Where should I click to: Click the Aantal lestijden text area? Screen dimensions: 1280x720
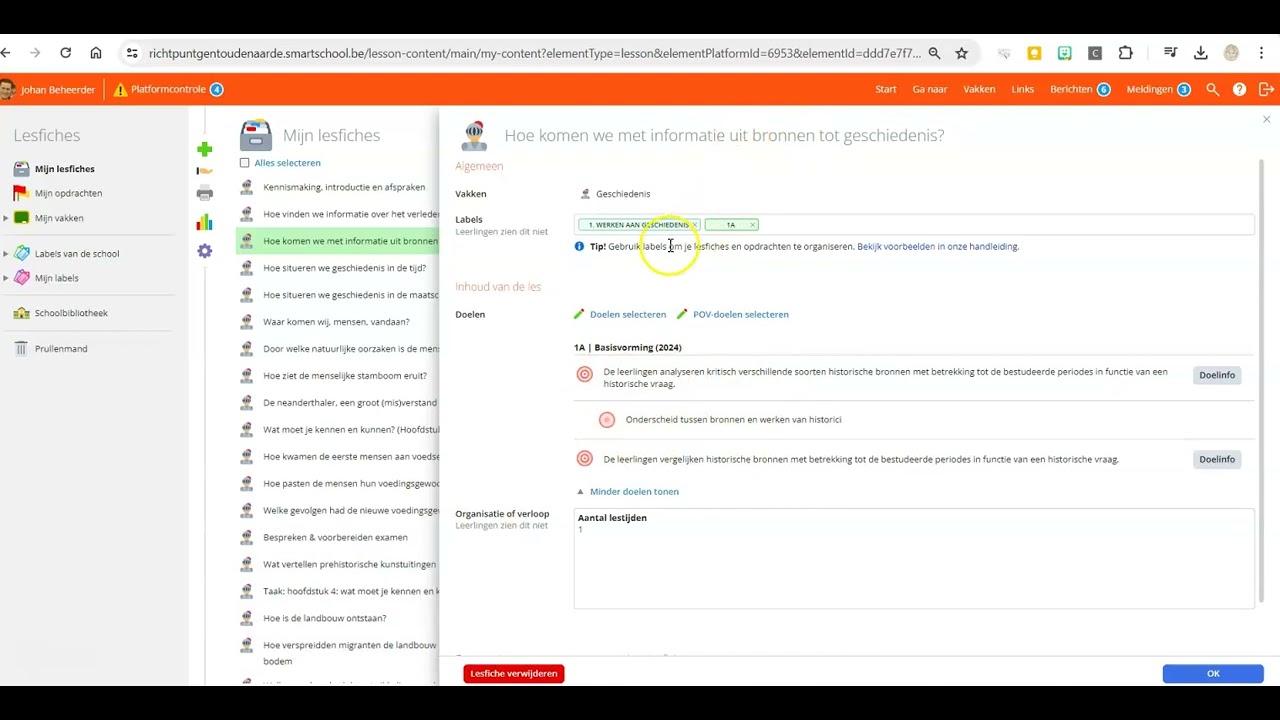click(x=914, y=558)
